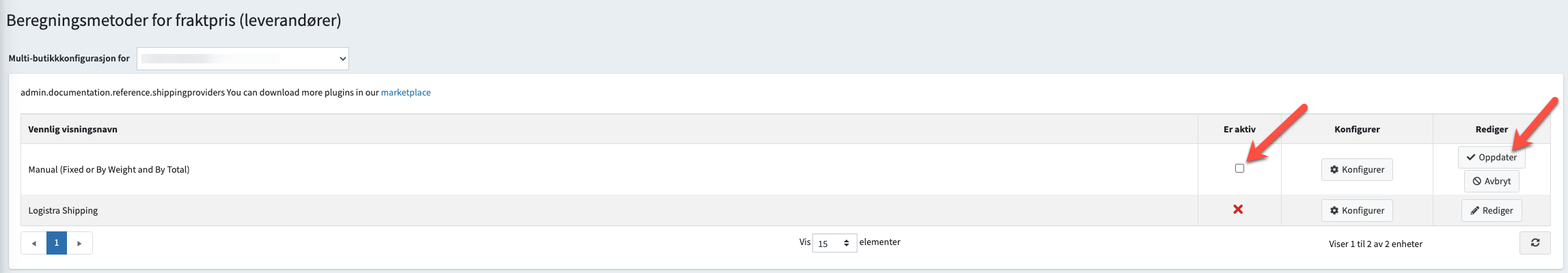
Task: Click the Rediger column header
Action: point(1491,130)
